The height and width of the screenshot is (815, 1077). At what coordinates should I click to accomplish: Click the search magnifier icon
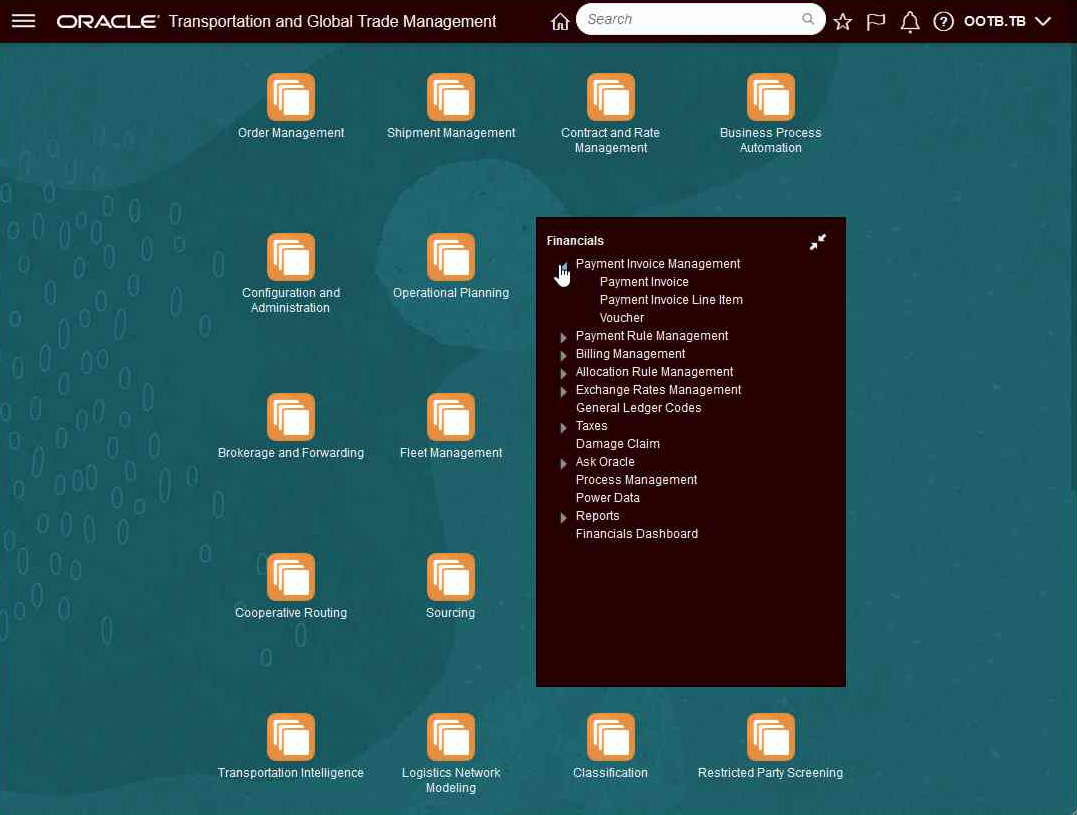point(808,19)
